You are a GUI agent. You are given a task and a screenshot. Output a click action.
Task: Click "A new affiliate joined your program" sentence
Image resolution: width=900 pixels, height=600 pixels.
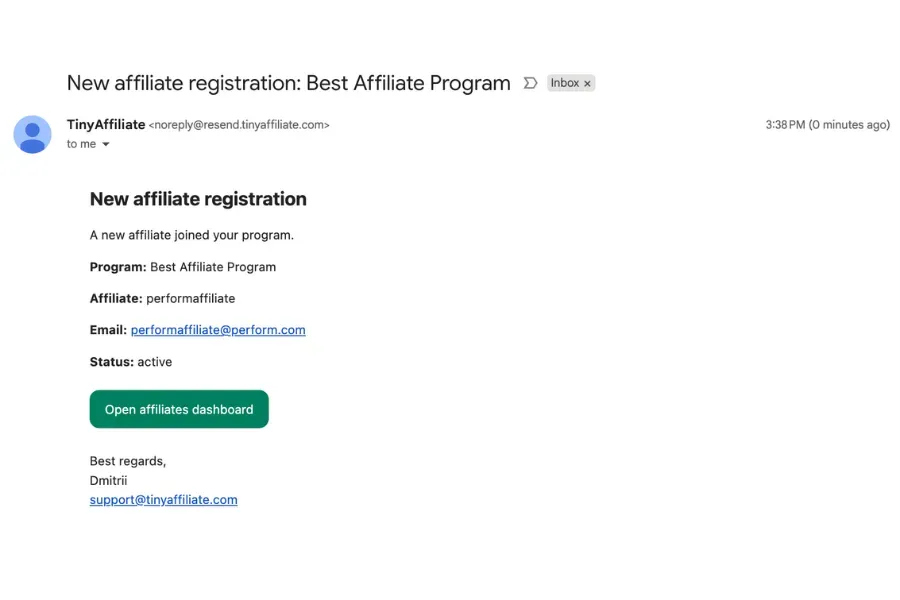191,236
